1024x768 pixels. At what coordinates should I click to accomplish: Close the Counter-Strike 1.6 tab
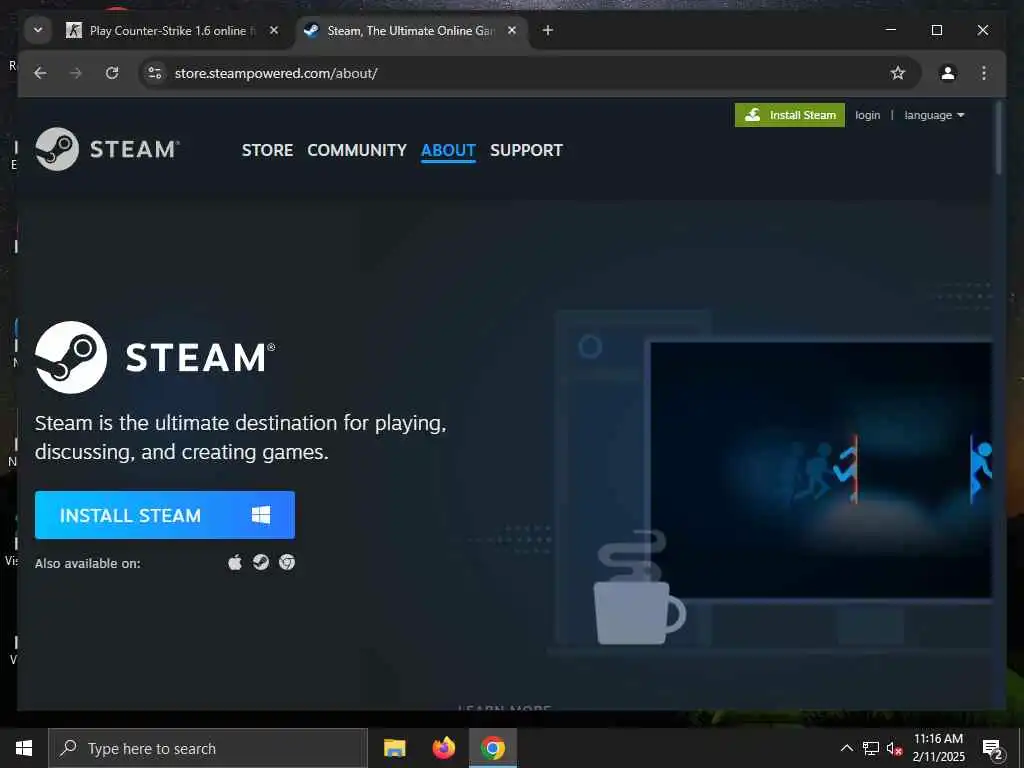coord(274,31)
